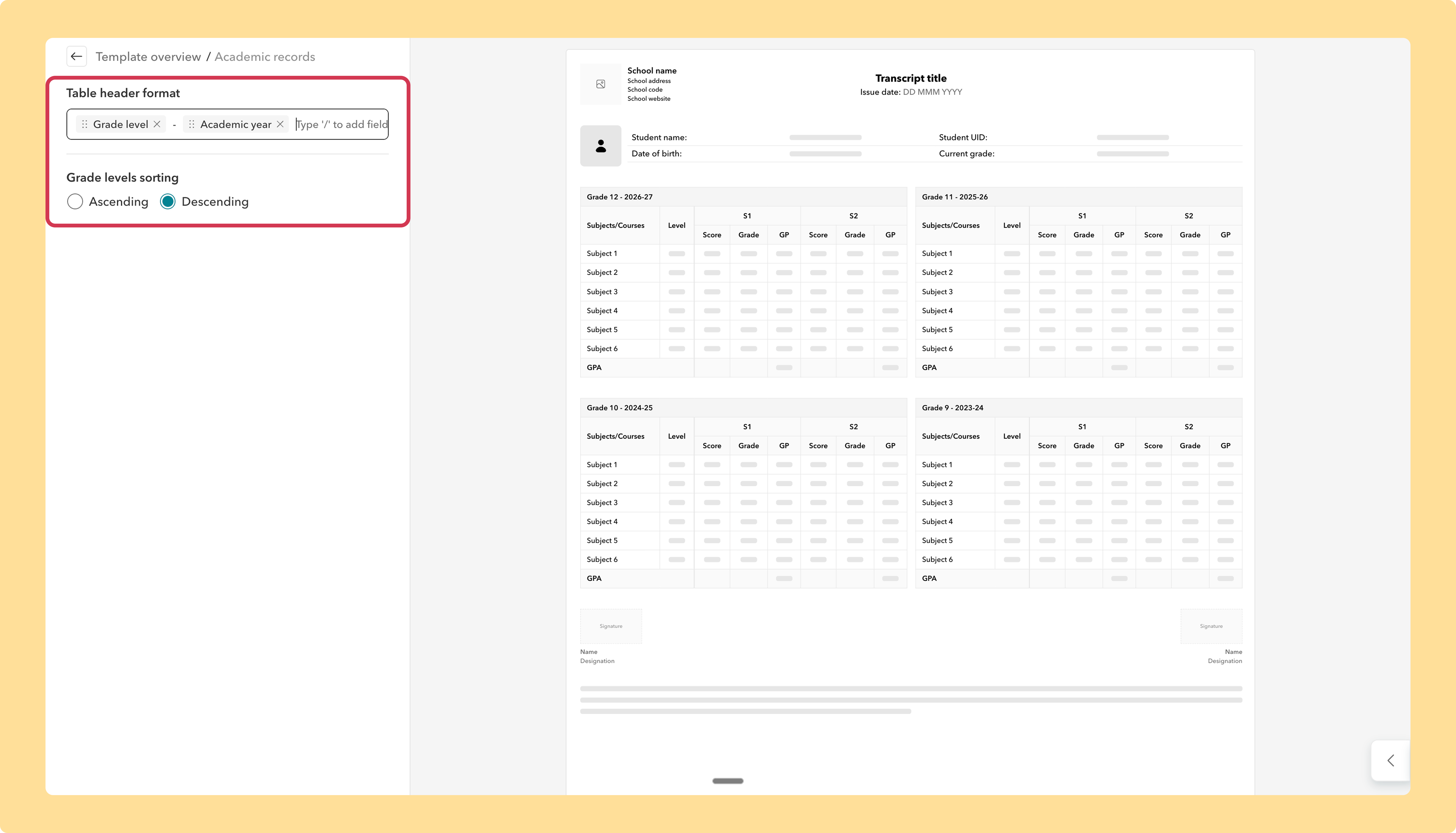
Task: Grab the Grade level chip drag handle
Action: point(85,124)
